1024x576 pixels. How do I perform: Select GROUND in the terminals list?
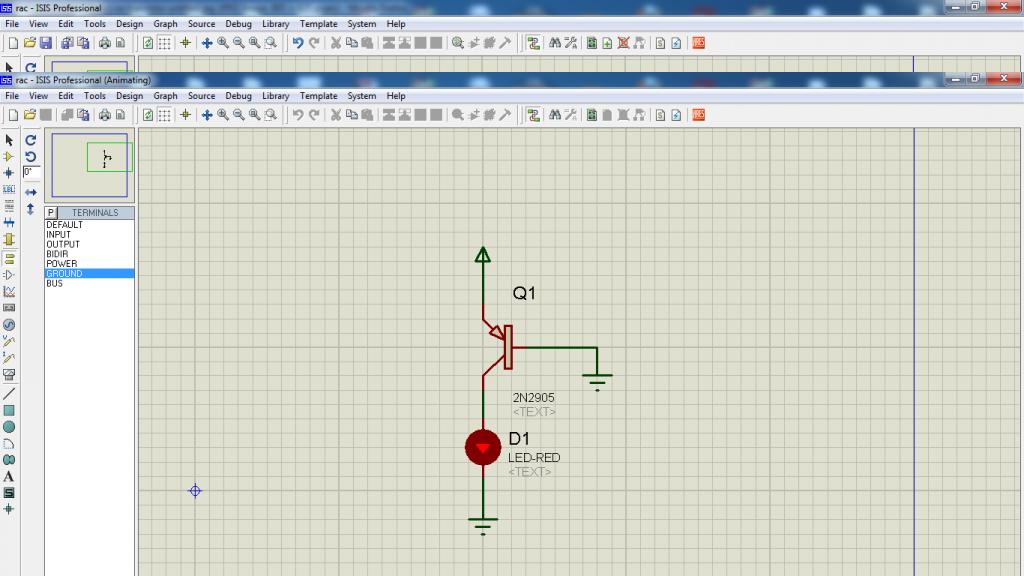click(89, 274)
